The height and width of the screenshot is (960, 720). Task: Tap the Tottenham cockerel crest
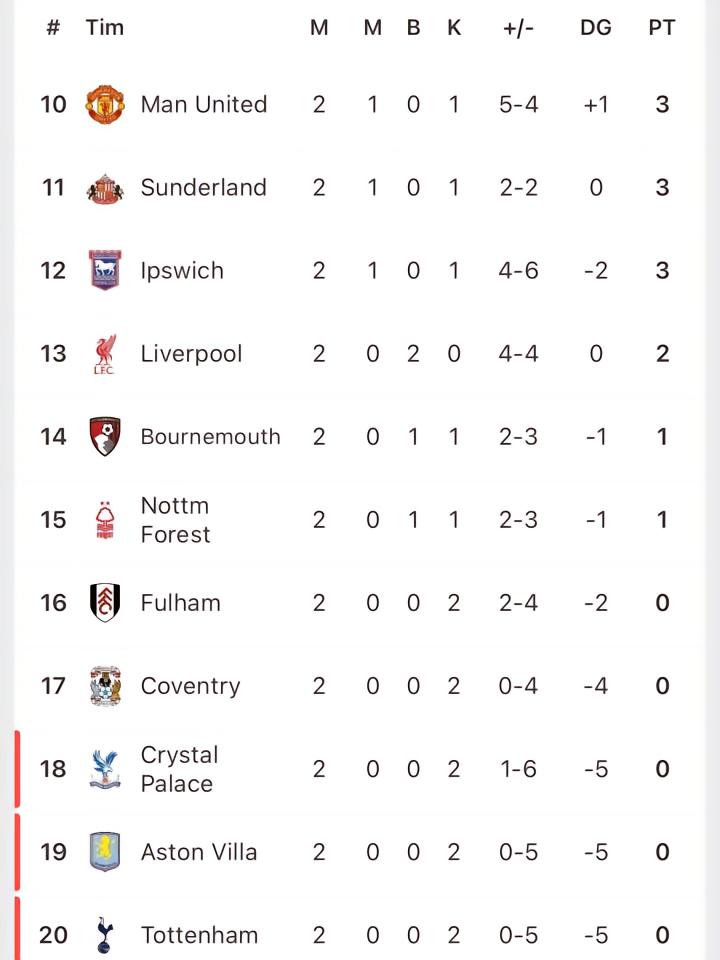tap(105, 935)
